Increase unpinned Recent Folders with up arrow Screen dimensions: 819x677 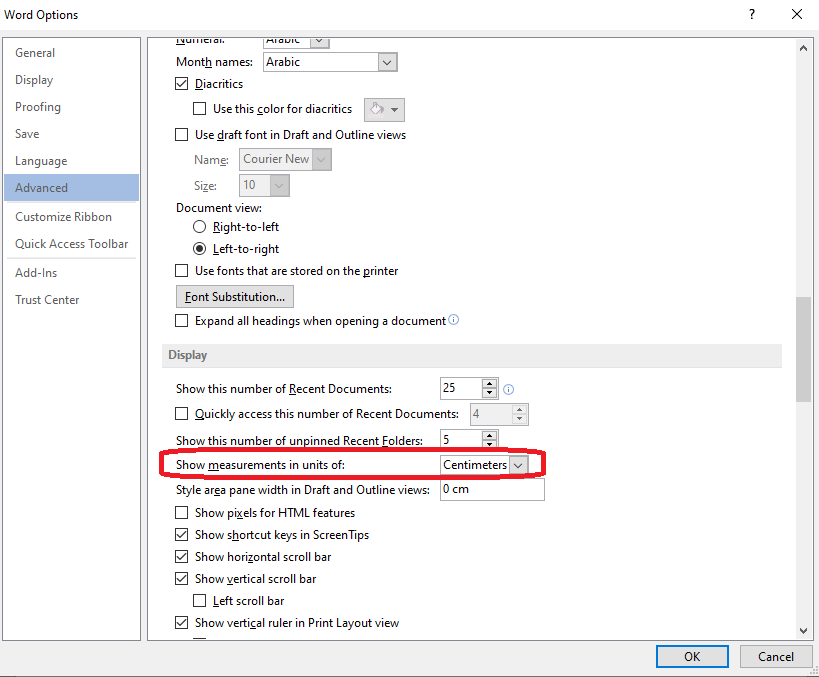pyautogui.click(x=488, y=433)
